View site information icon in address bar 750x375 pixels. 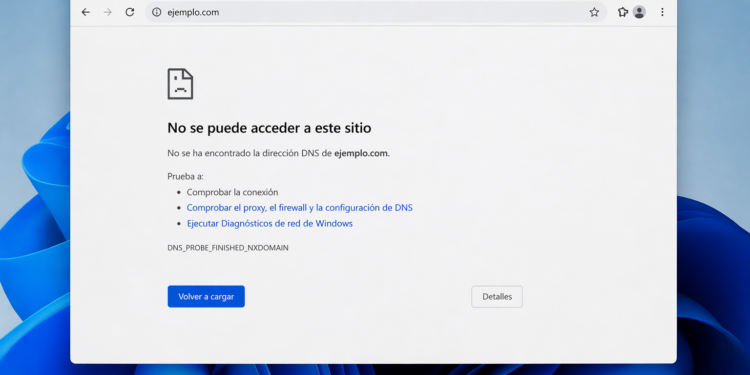click(156, 12)
